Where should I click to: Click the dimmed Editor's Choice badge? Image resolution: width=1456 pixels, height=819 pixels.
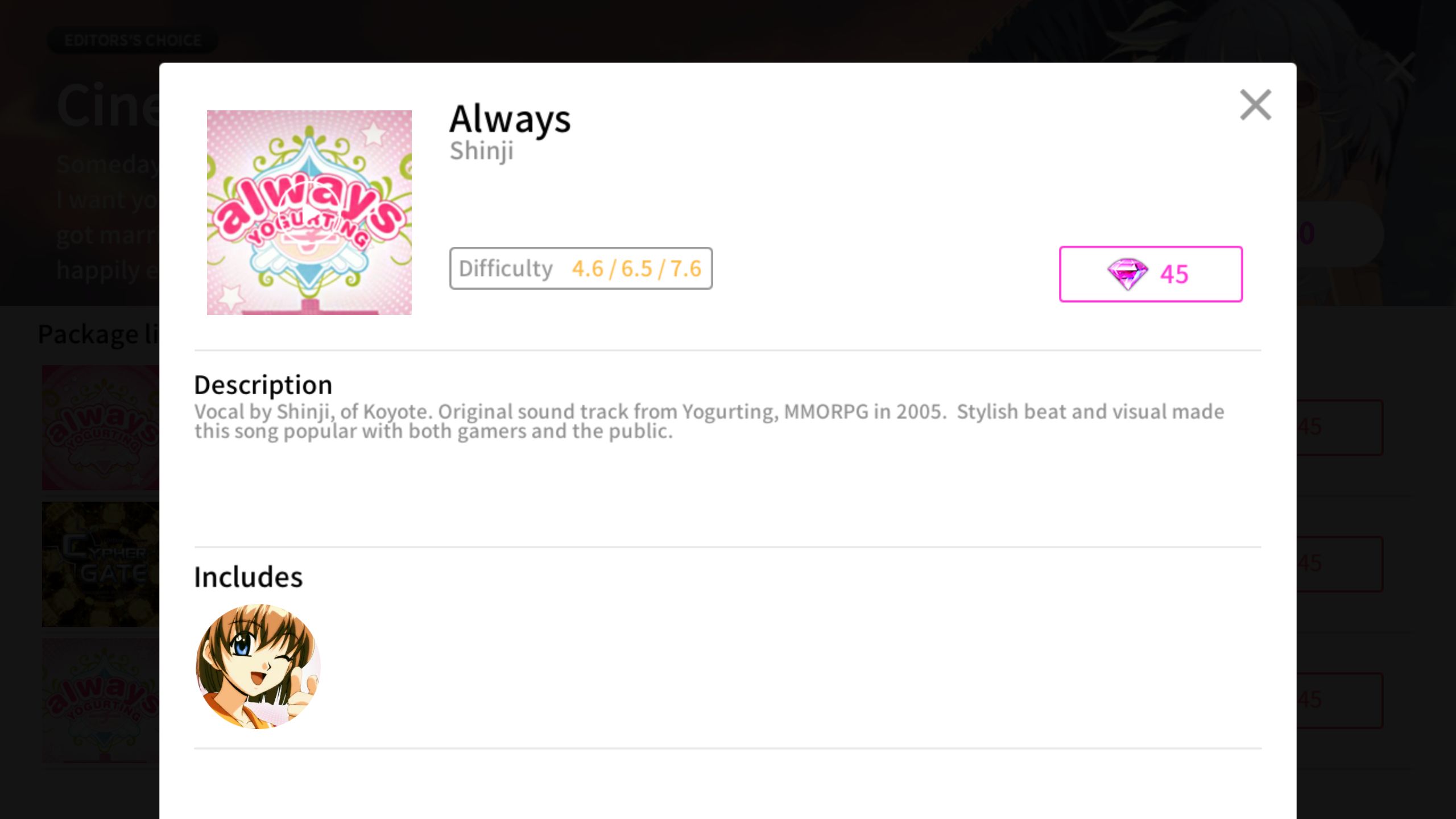(x=133, y=40)
